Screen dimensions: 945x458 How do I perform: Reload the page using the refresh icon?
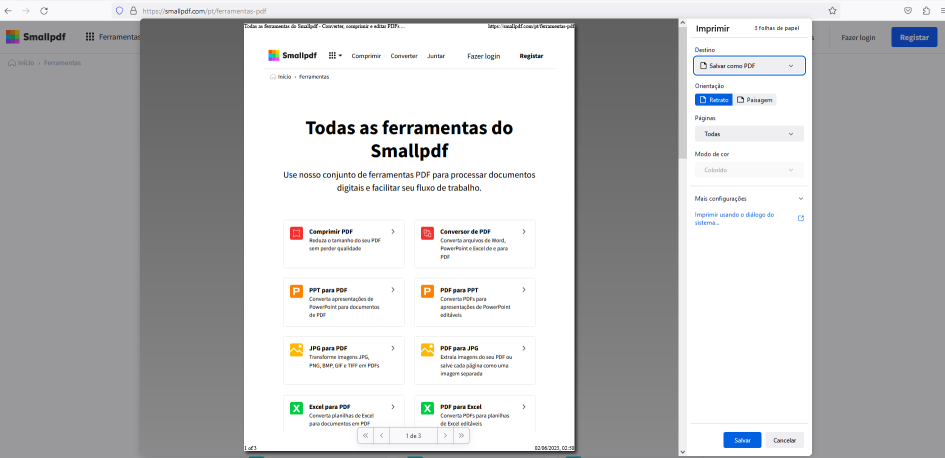[44, 10]
